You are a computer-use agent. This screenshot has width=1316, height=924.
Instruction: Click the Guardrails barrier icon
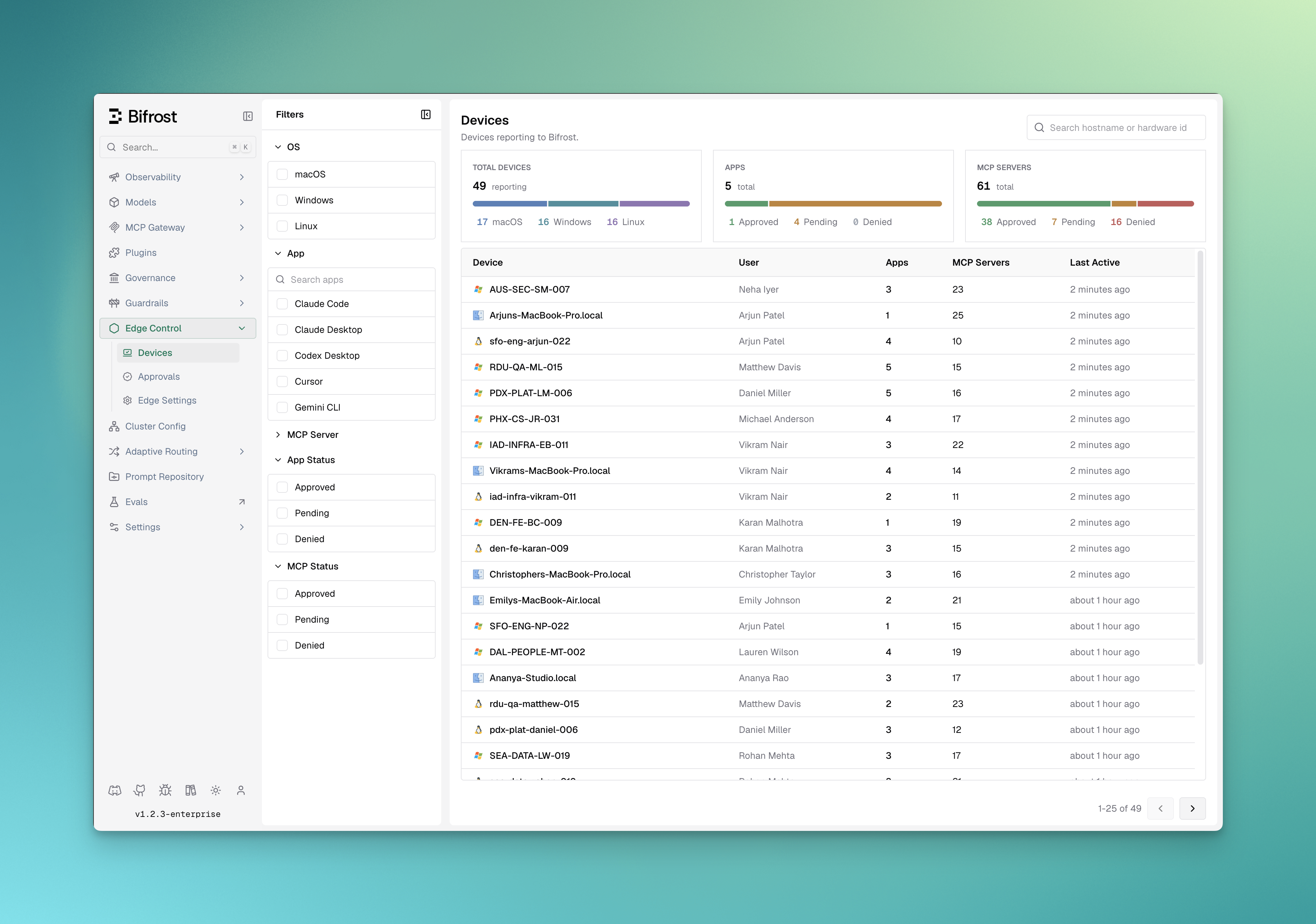click(114, 303)
